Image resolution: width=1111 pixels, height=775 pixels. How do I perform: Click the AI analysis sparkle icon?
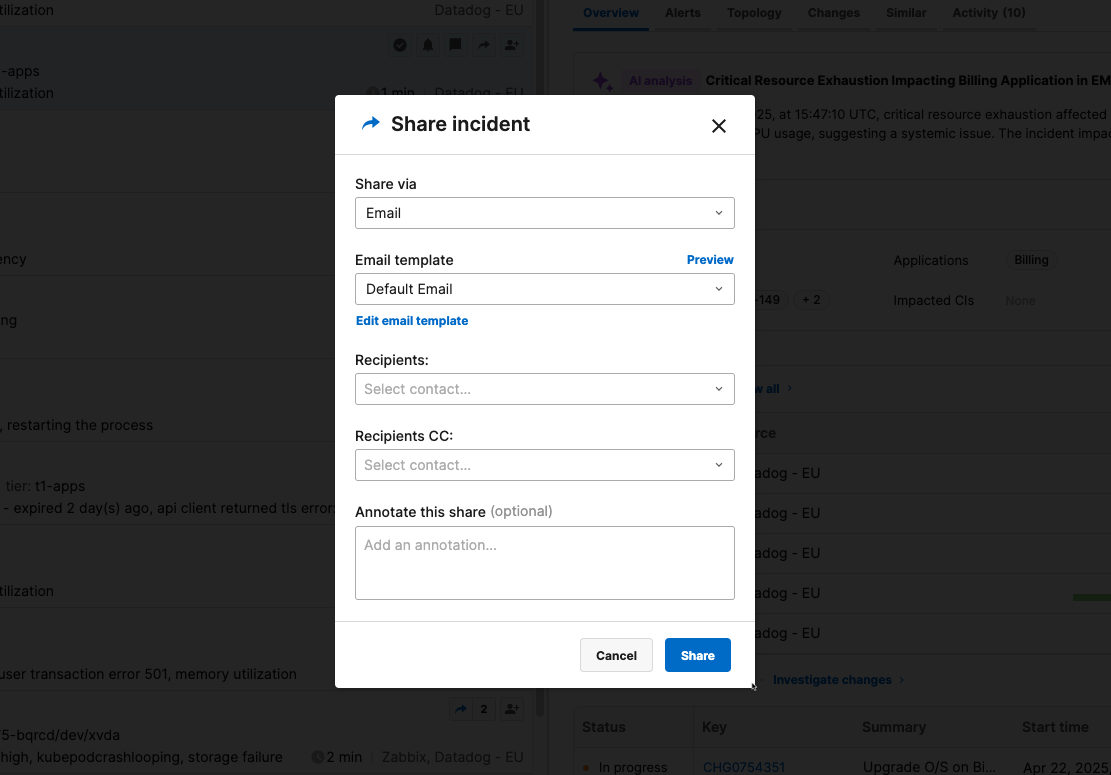[602, 82]
